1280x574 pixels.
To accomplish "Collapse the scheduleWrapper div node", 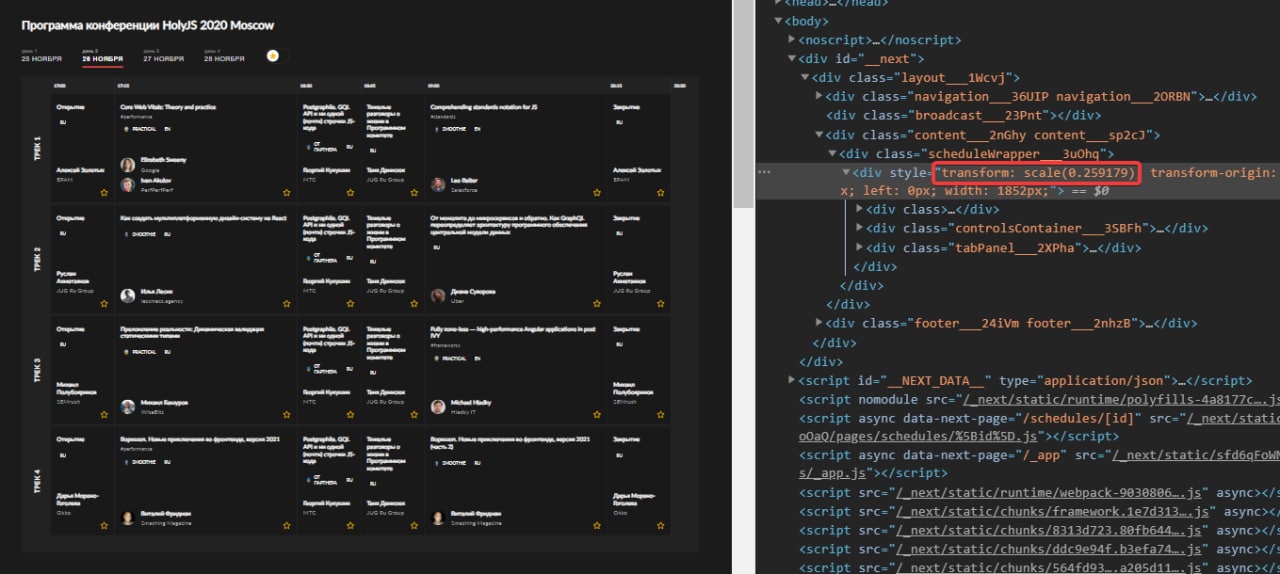I will pyautogui.click(x=833, y=154).
